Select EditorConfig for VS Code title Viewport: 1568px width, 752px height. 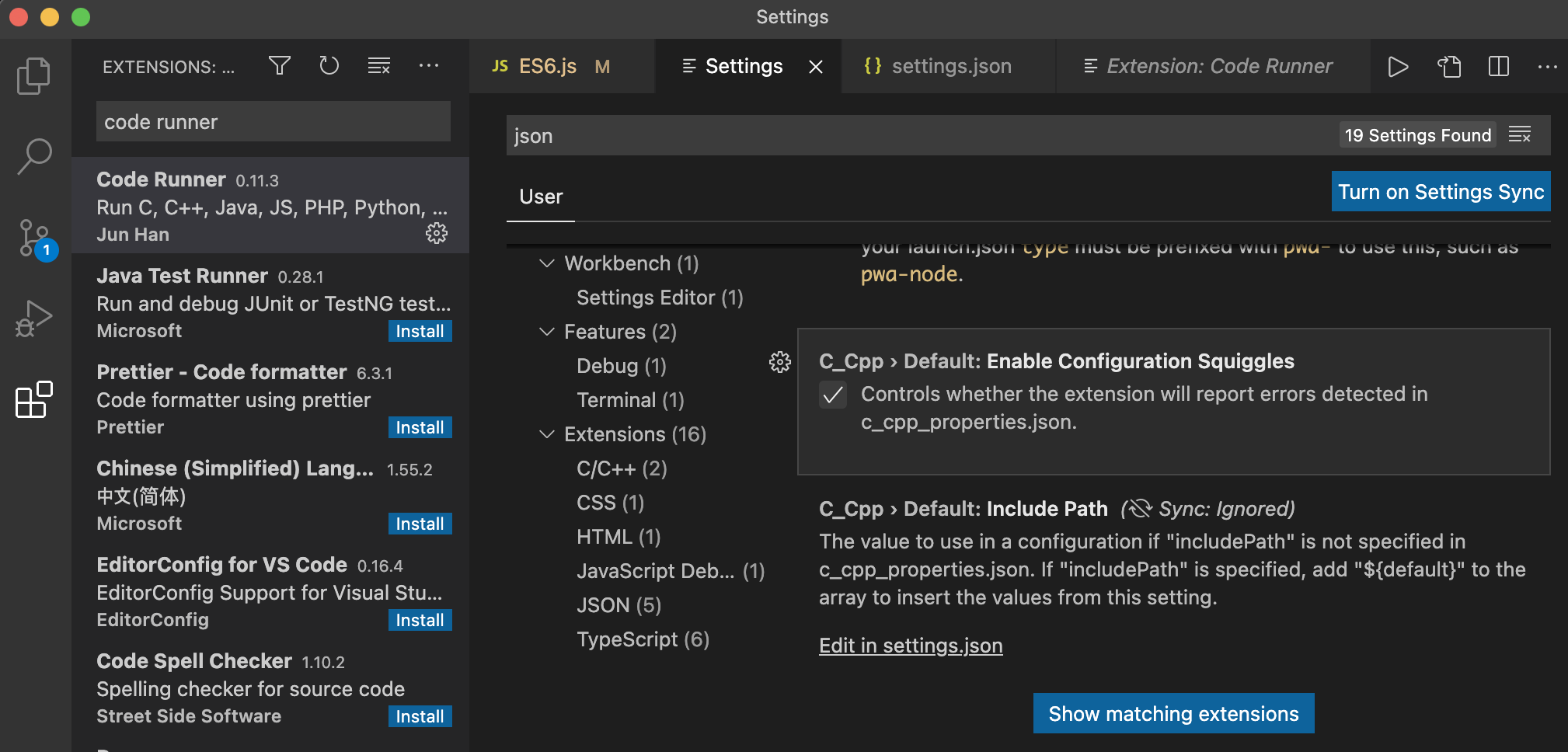(221, 565)
